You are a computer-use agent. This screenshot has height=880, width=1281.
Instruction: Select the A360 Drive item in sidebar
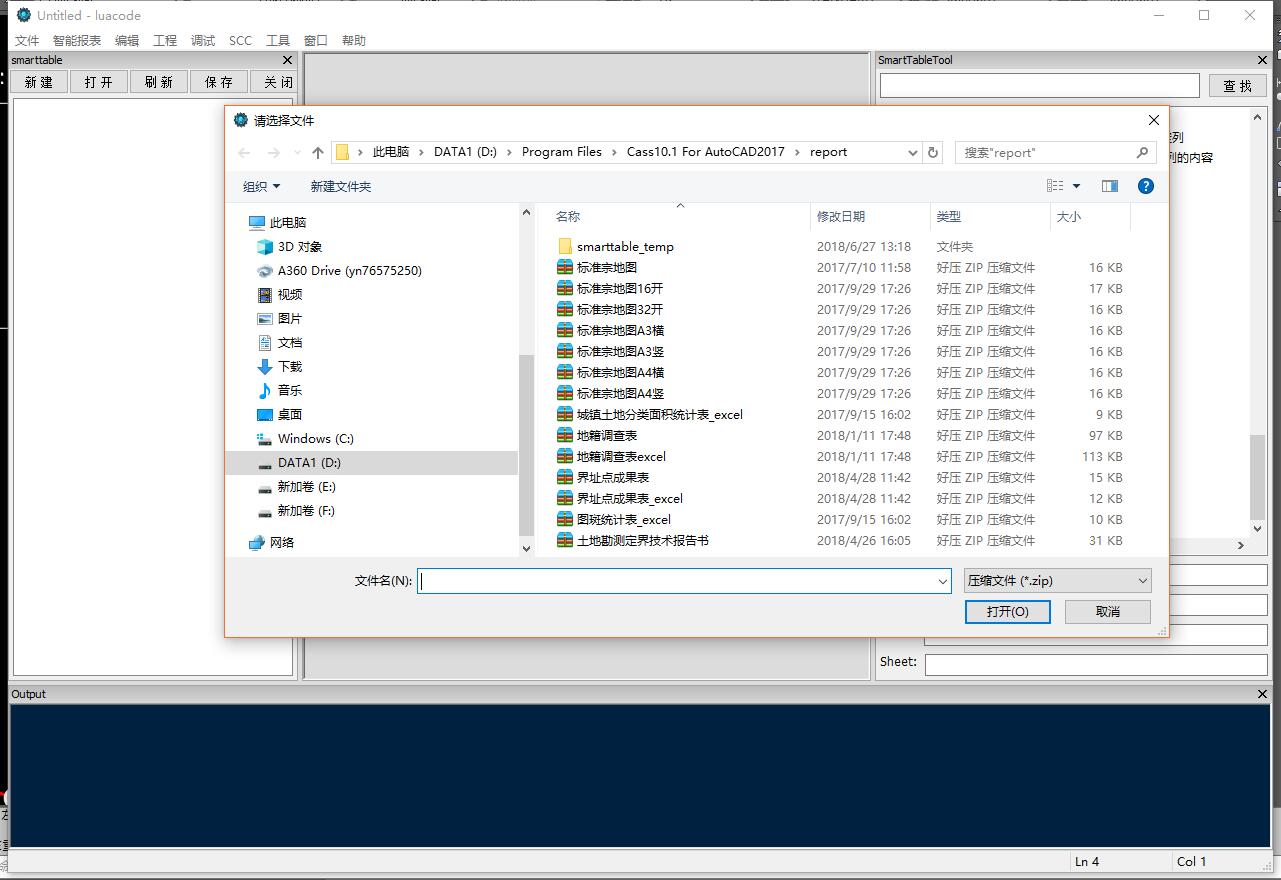(349, 270)
